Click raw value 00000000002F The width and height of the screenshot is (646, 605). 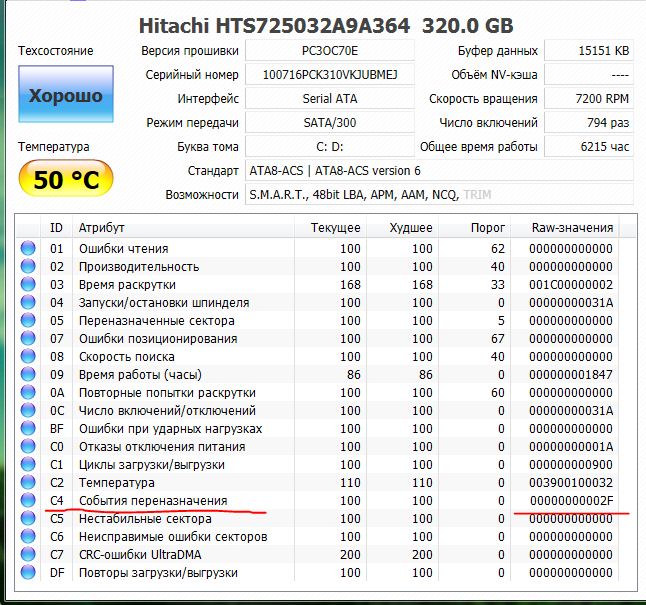point(571,500)
